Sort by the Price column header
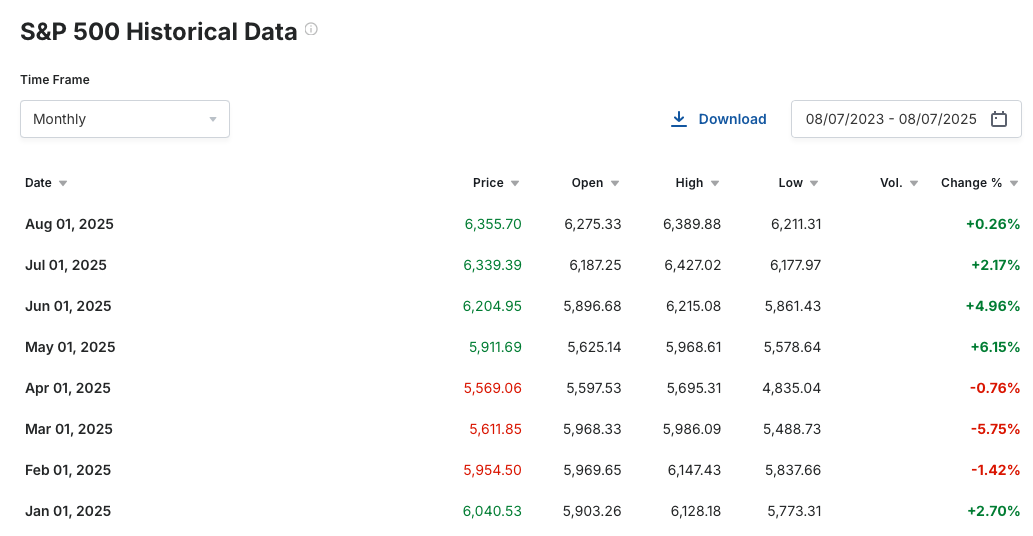Viewport: 1033px width, 536px height. [488, 183]
